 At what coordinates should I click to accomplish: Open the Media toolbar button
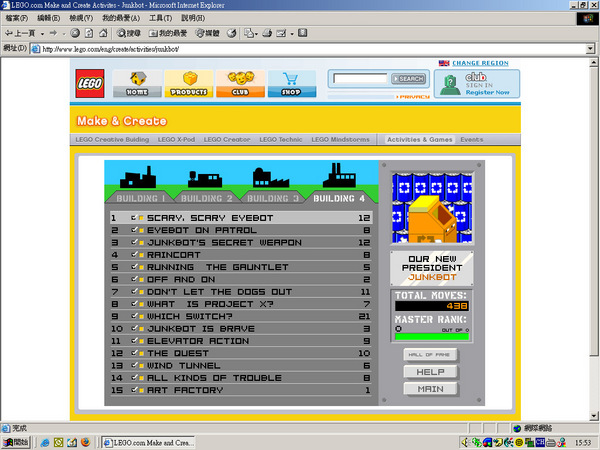[207, 33]
